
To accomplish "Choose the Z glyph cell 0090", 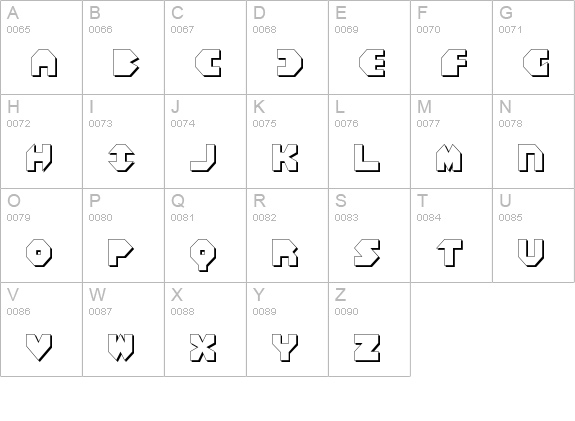I will (369, 329).
